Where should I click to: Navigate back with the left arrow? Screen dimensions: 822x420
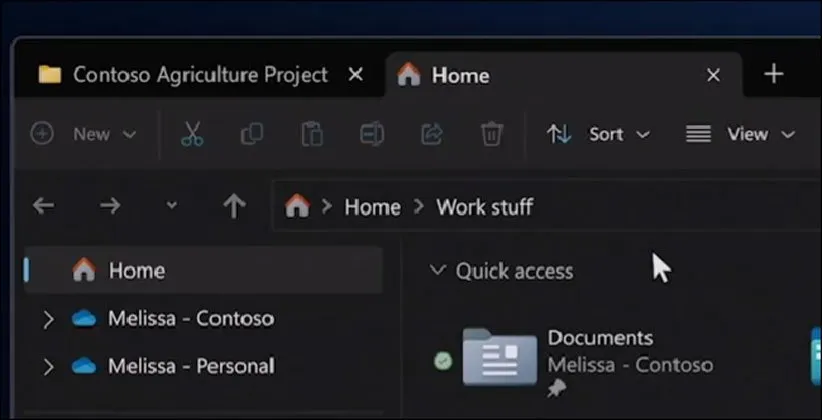pos(43,206)
